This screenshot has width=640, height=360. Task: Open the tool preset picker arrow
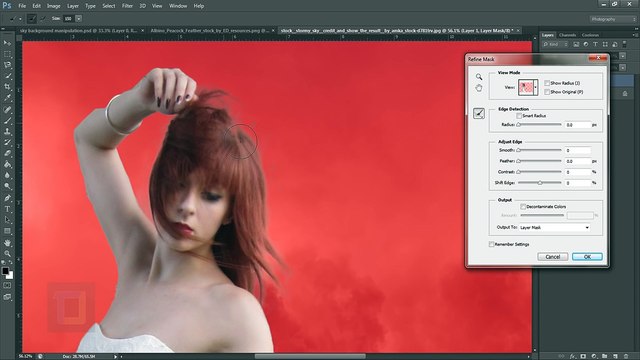point(20,18)
